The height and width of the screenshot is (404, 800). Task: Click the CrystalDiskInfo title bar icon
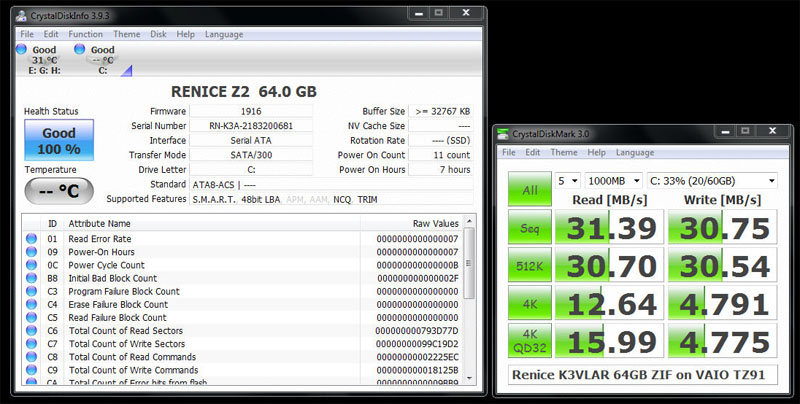(21, 15)
